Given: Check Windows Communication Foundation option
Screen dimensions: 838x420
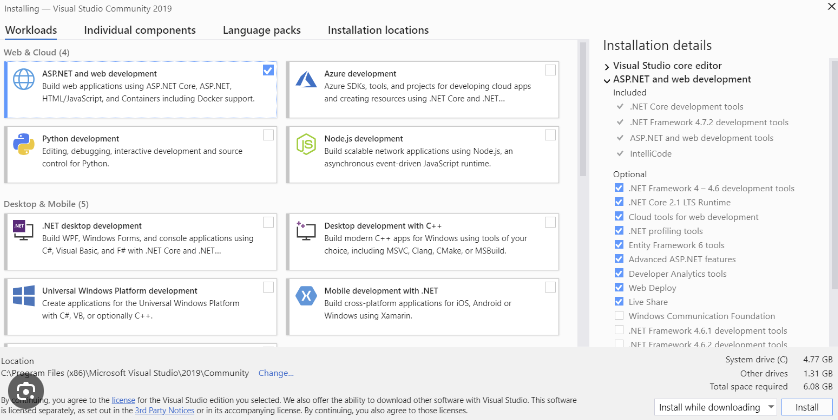Looking at the screenshot, I should [x=619, y=316].
